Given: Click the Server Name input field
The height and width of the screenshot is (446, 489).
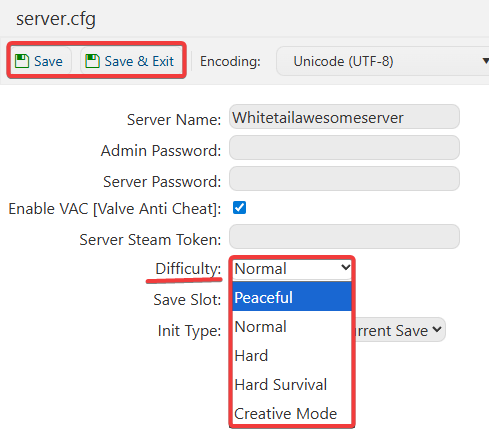Looking at the screenshot, I should (344, 117).
